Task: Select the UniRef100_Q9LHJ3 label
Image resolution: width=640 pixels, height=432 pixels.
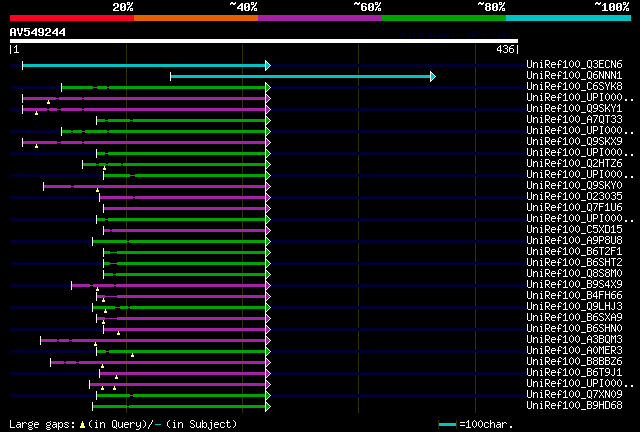Action: [x=574, y=307]
